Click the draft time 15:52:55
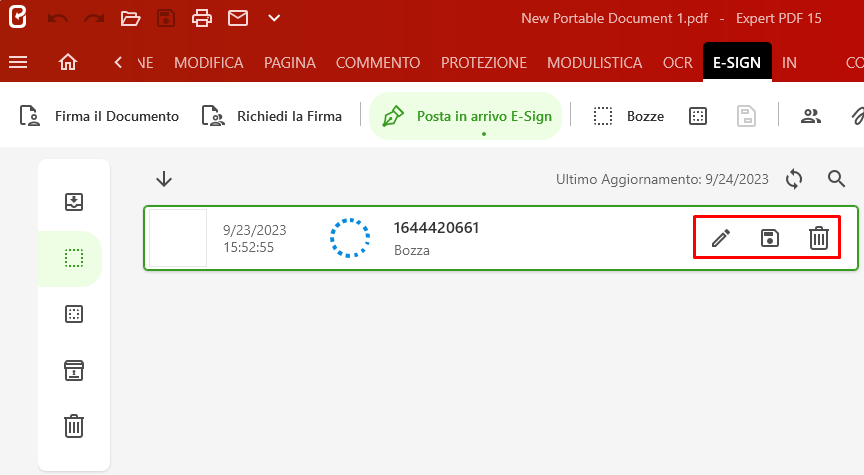The height and width of the screenshot is (475, 864). (x=249, y=247)
